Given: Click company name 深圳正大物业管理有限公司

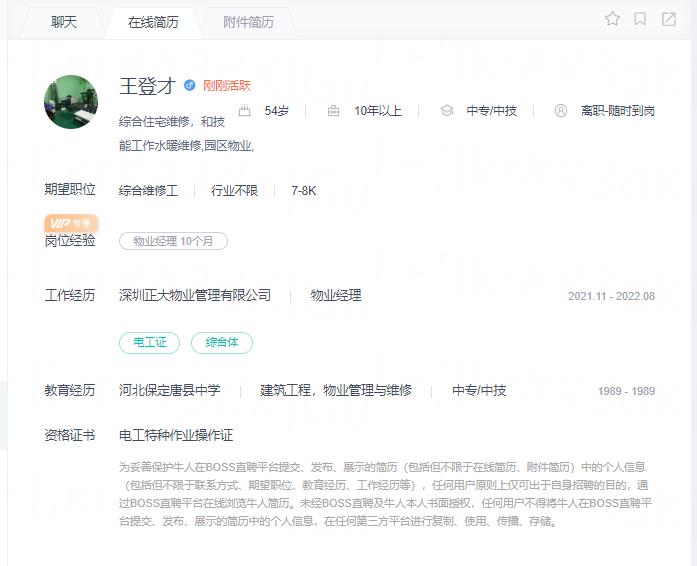Looking at the screenshot, I should pyautogui.click(x=195, y=295).
